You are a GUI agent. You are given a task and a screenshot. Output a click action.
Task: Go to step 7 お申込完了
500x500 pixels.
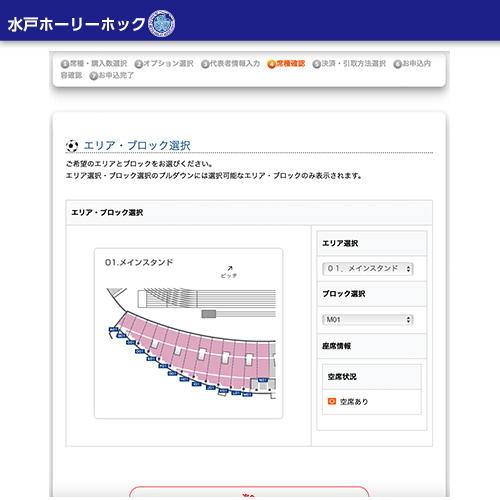click(111, 76)
